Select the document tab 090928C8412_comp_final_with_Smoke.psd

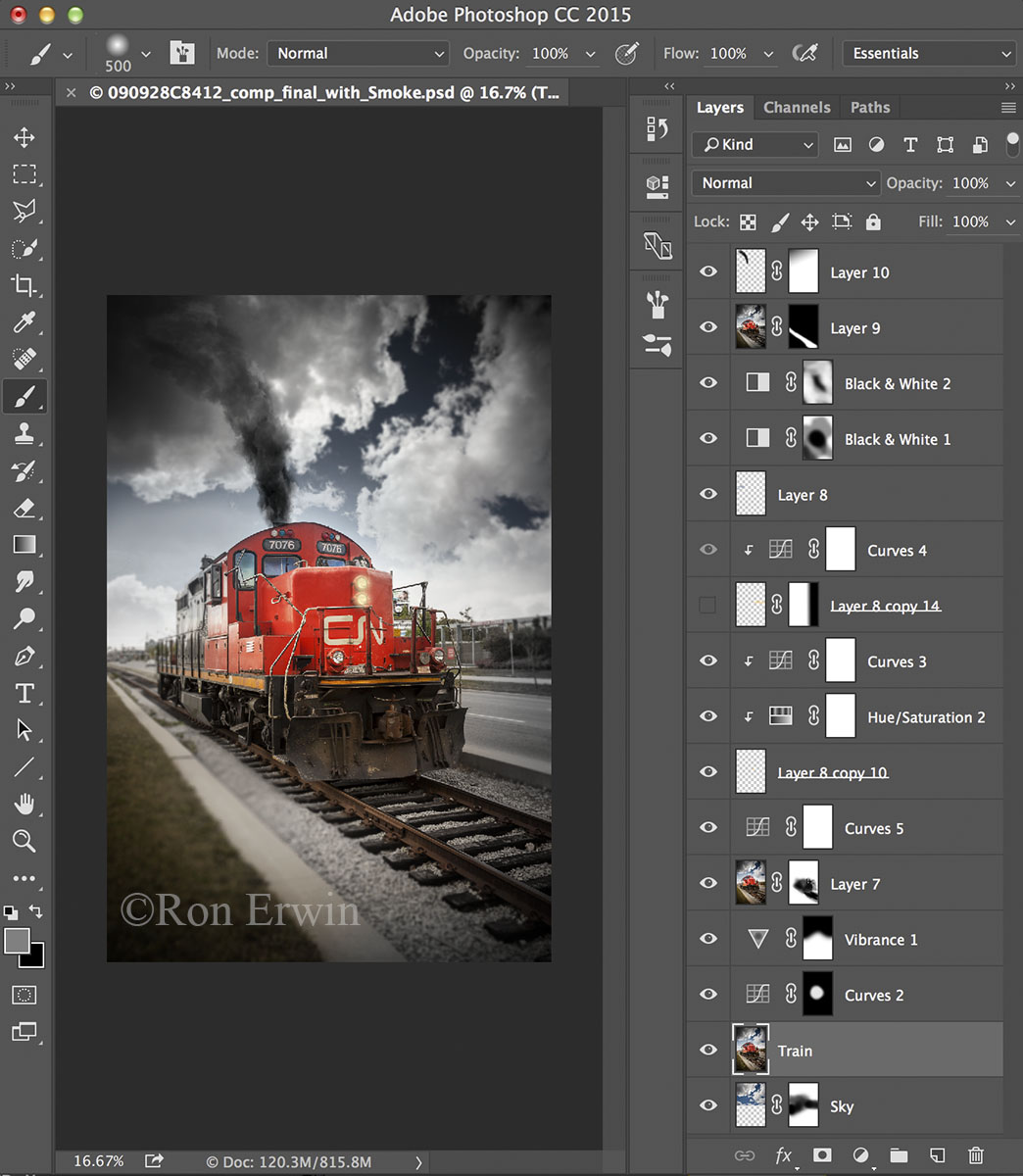[324, 93]
